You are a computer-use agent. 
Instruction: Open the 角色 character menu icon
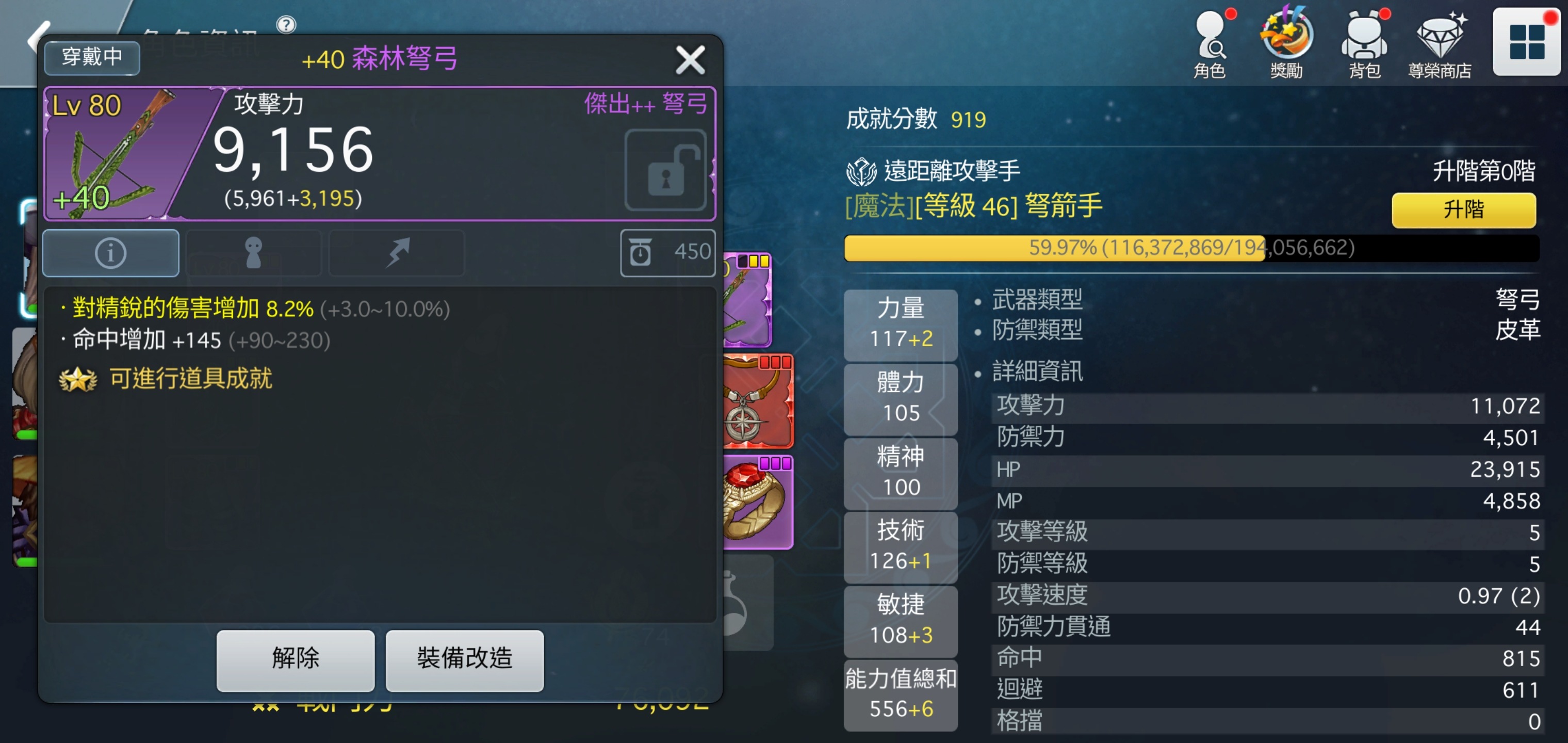tap(1210, 44)
